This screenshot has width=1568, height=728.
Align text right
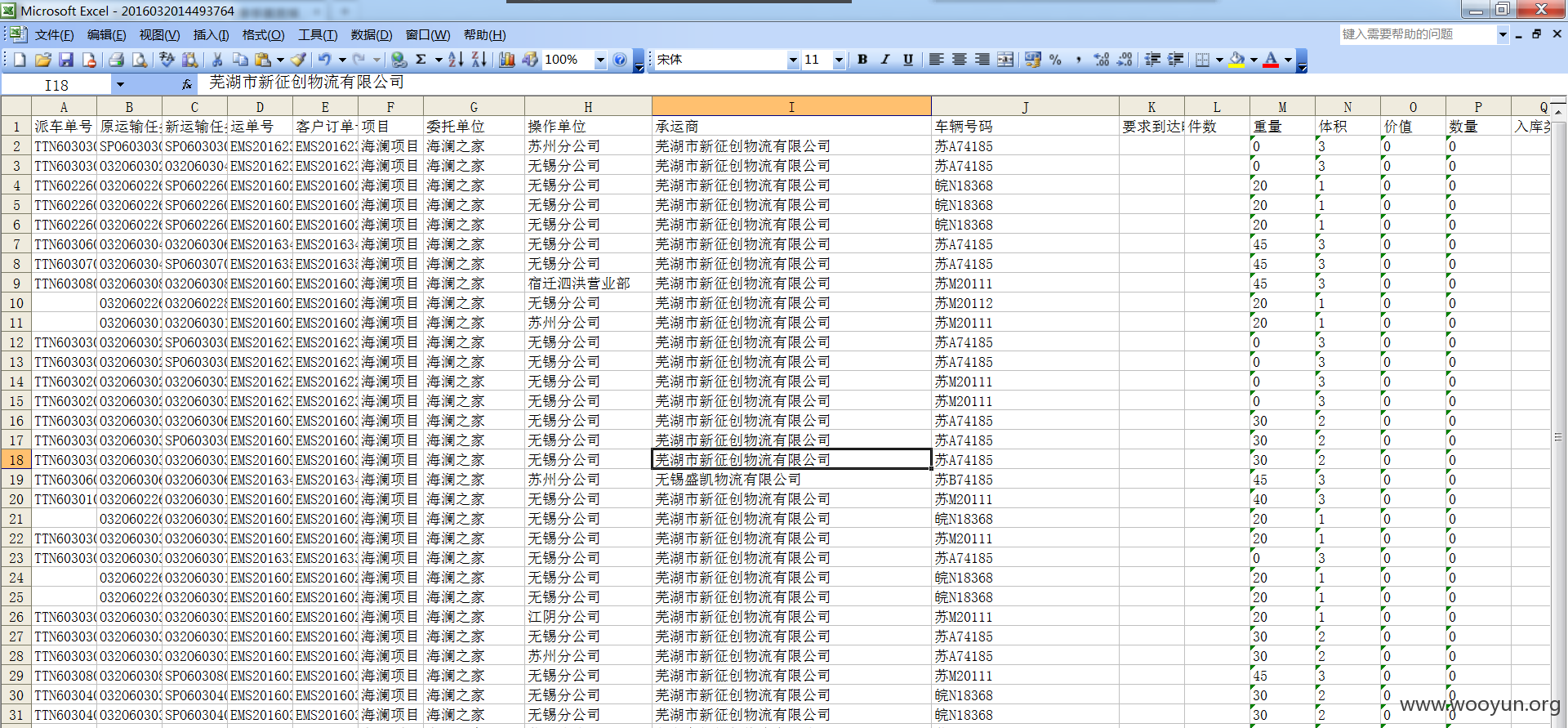coord(982,60)
